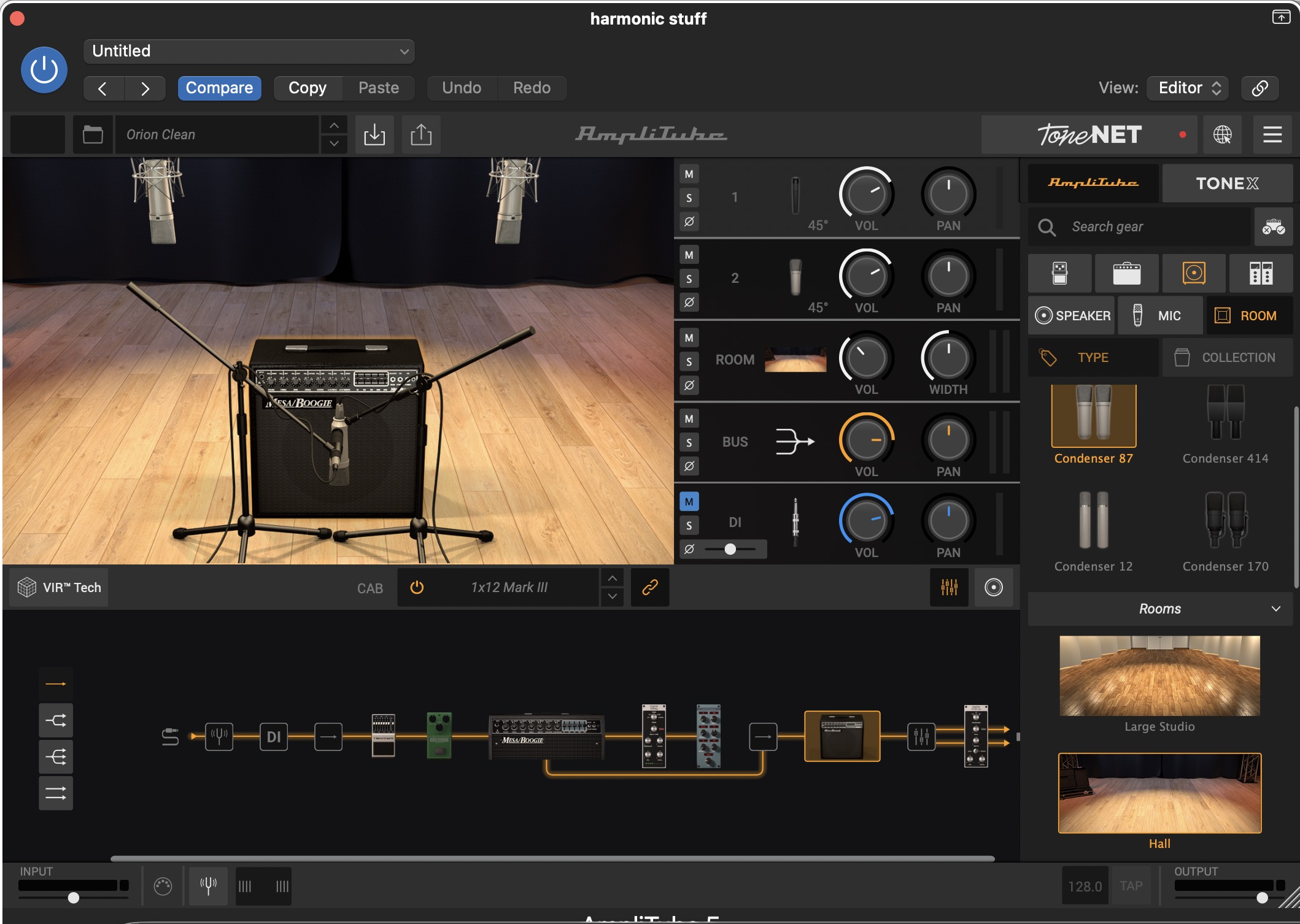Open the Untitled preset dropdown
1300x924 pixels.
click(249, 51)
